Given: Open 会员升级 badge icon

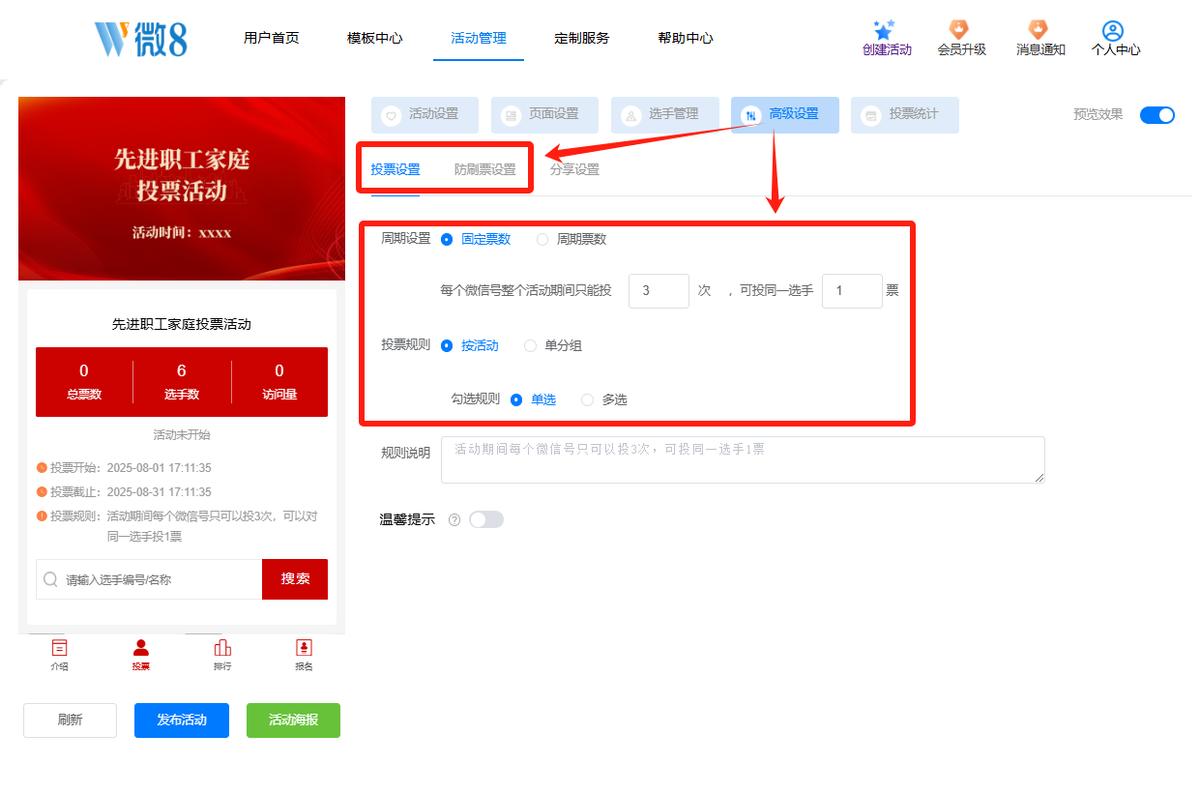Looking at the screenshot, I should tap(959, 30).
